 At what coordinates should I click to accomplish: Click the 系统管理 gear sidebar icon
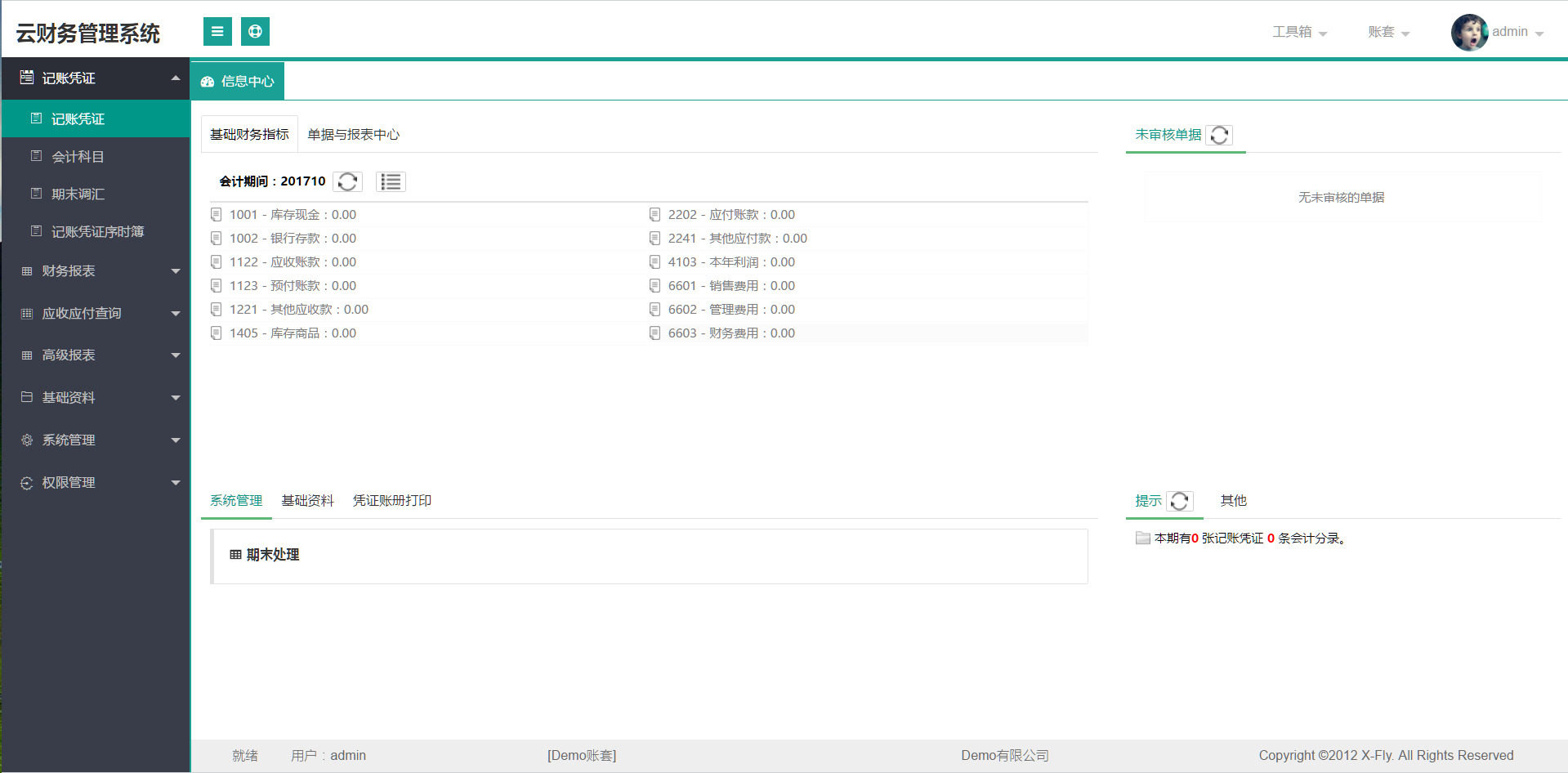pyautogui.click(x=27, y=440)
